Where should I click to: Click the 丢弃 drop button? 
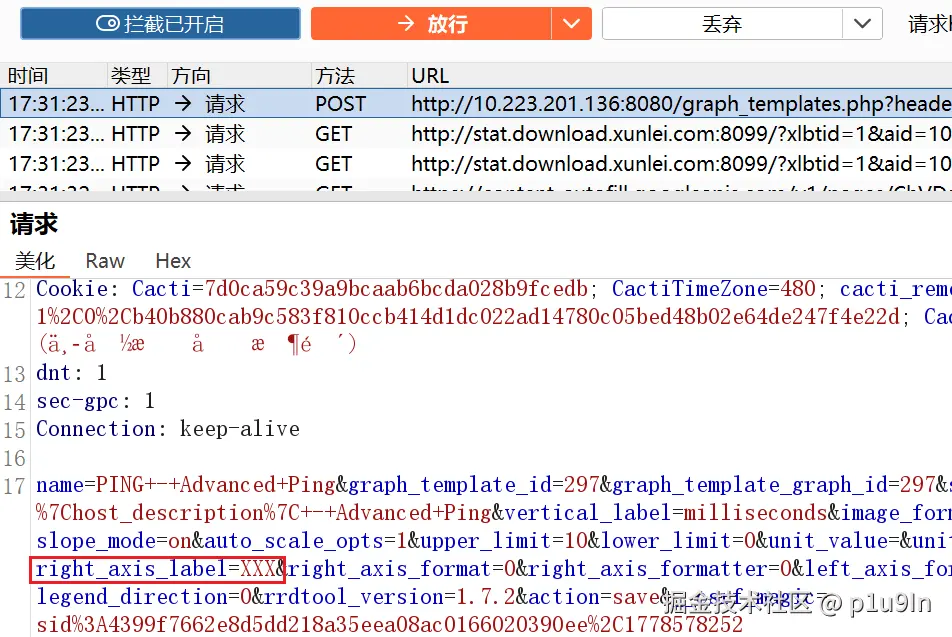722,24
